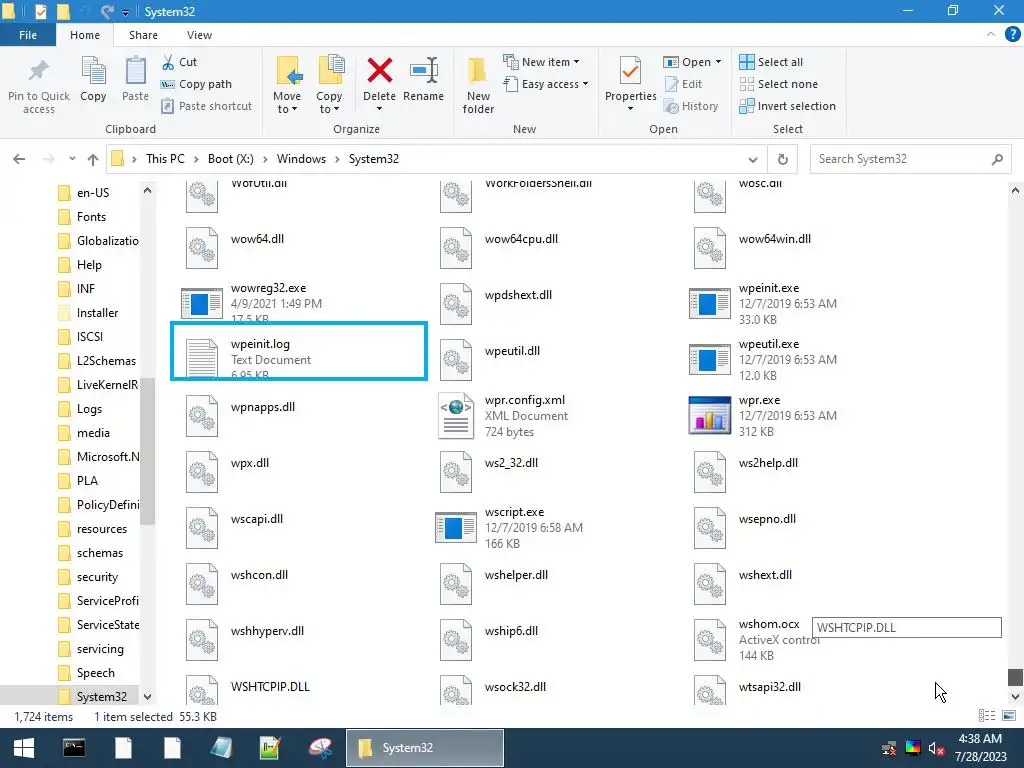Viewport: 1024px width, 768px height.
Task: Click the History icon in Open group
Action: 671,106
